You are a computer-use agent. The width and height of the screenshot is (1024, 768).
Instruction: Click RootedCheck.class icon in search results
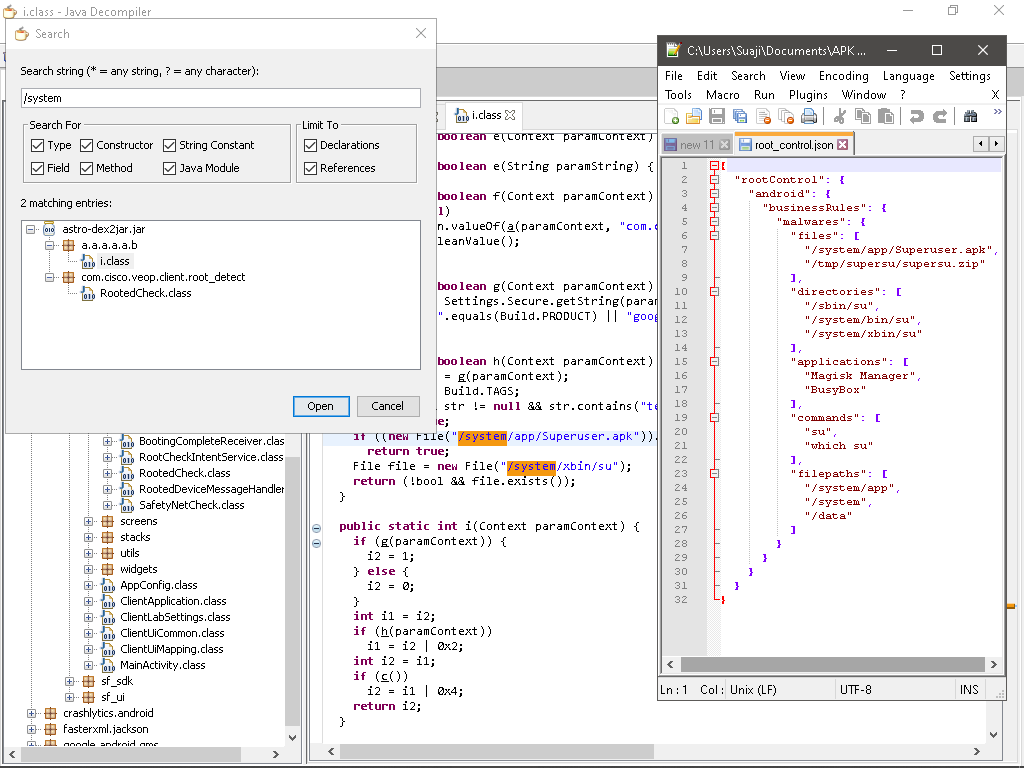coord(88,293)
